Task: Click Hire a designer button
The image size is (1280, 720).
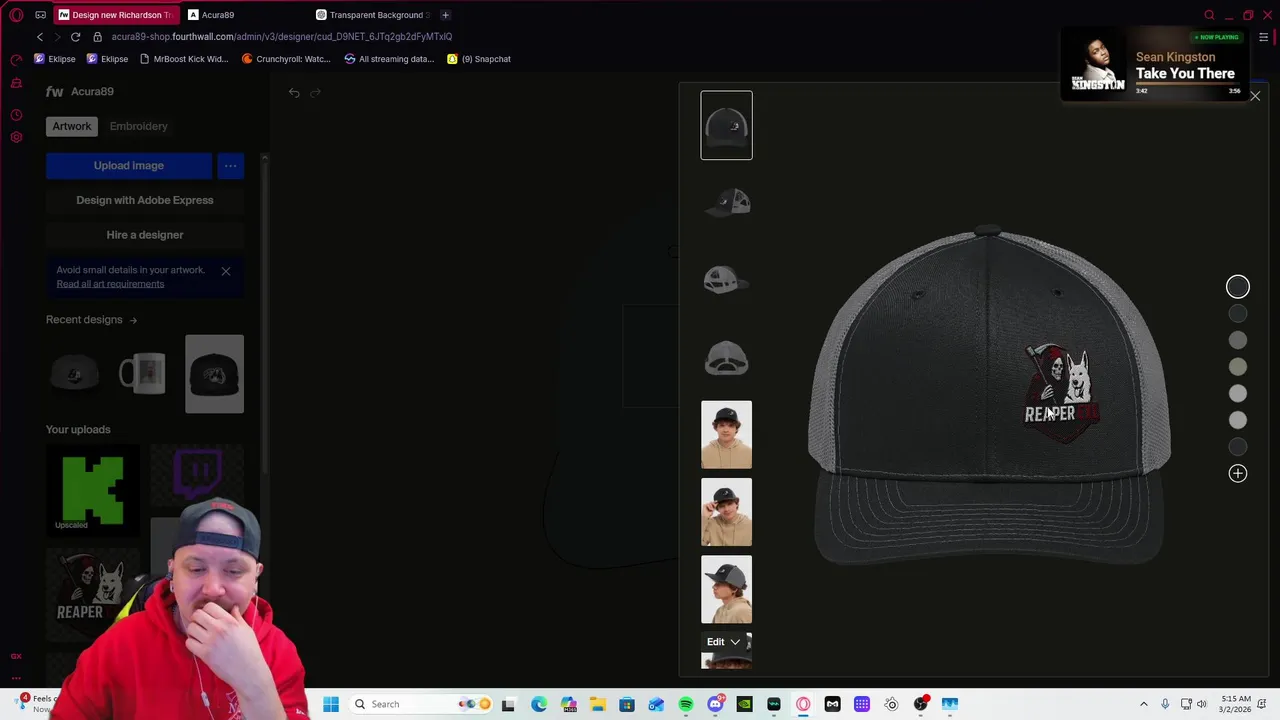Action: (x=145, y=235)
